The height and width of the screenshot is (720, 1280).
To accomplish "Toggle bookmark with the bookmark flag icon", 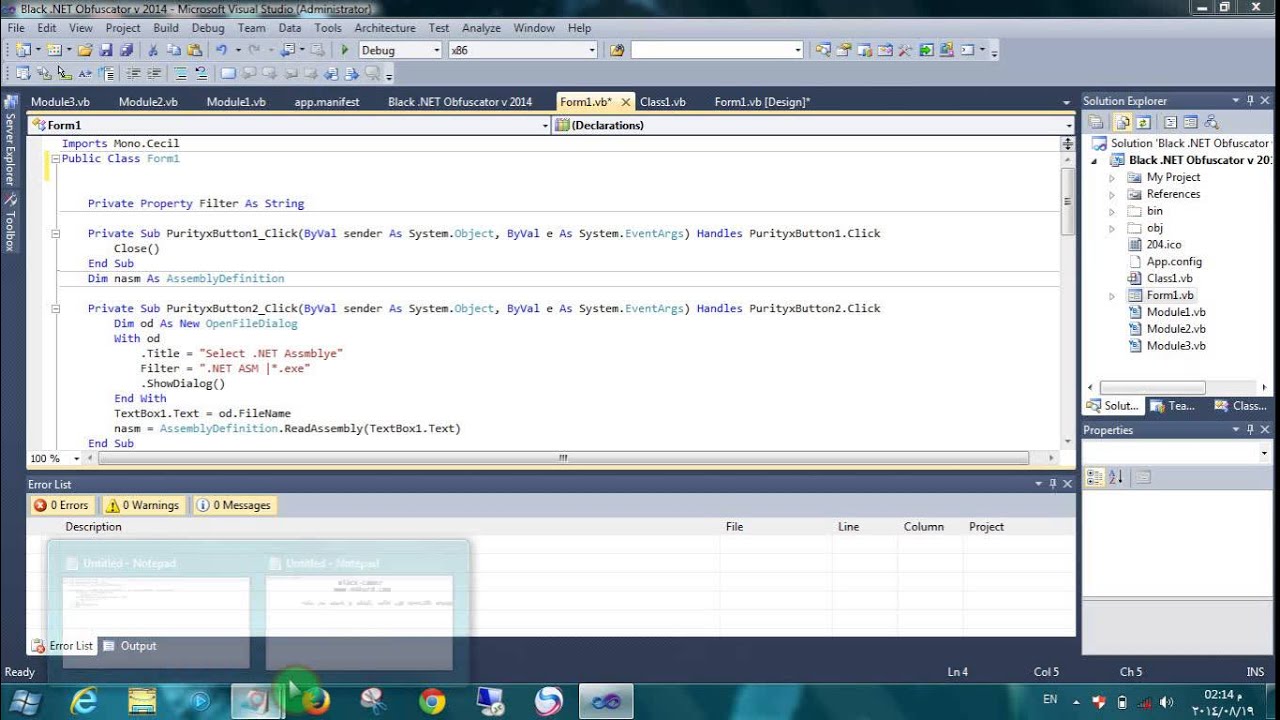I will [228, 73].
